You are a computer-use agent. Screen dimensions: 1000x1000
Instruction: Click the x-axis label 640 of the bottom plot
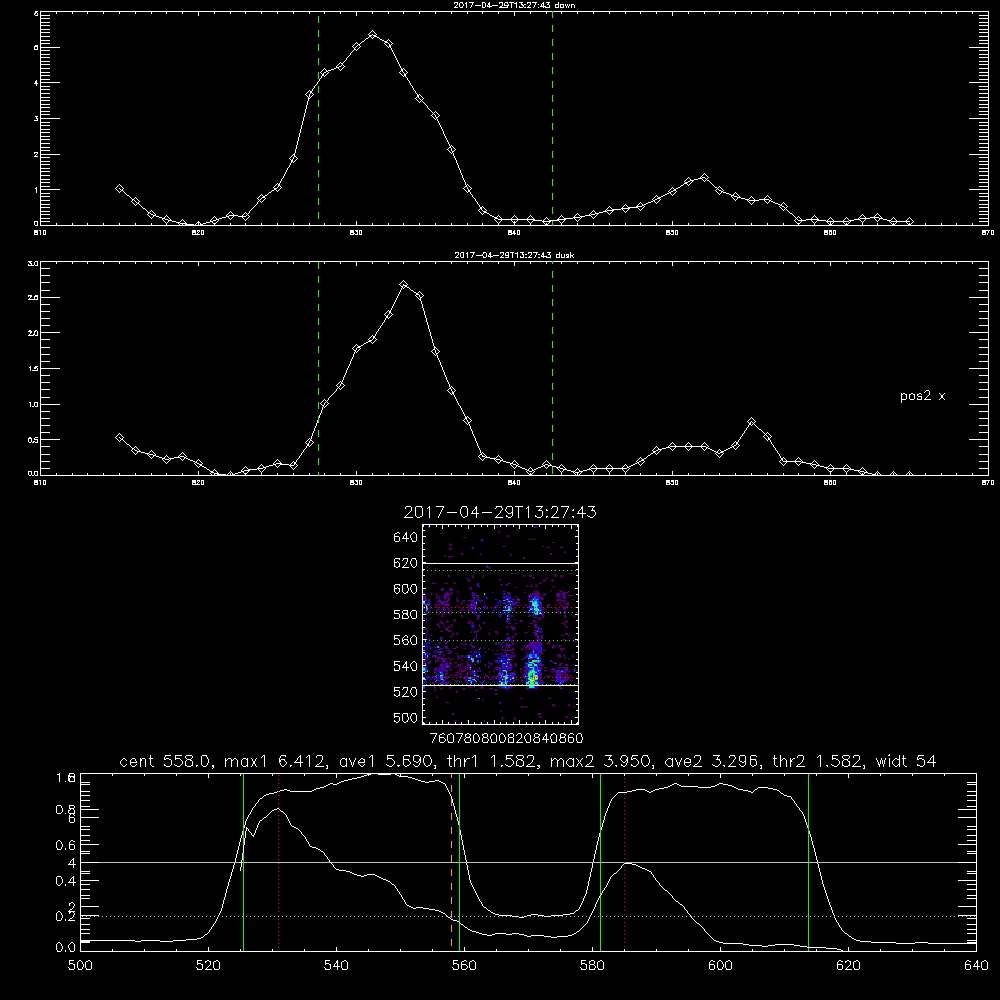(976, 965)
